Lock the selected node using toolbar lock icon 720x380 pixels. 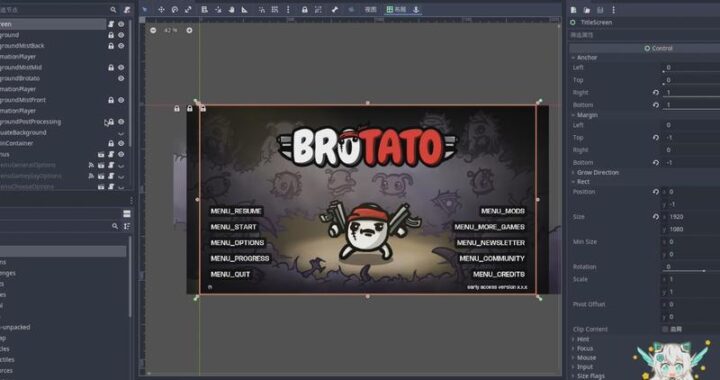[x=304, y=9]
